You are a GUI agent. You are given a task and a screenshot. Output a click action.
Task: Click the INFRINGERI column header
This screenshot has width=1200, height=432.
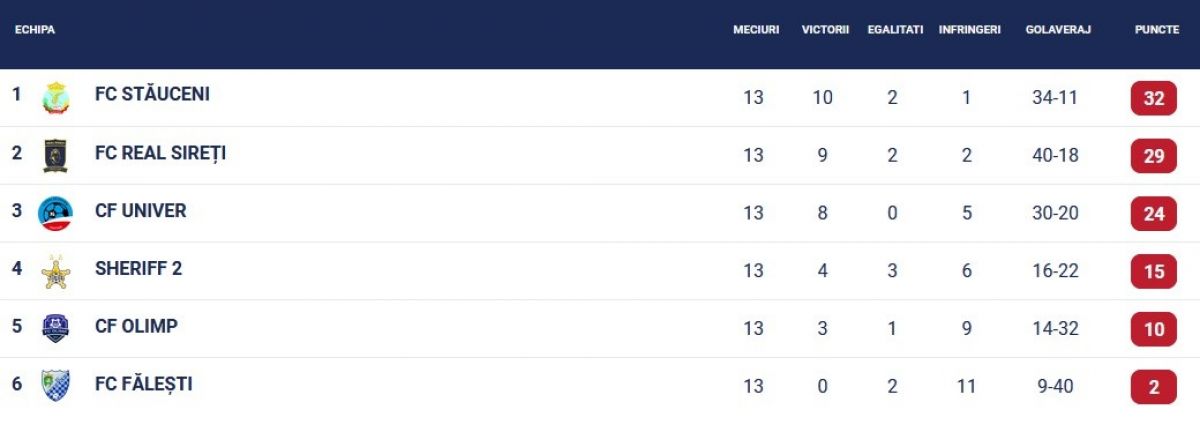pyautogui.click(x=969, y=30)
